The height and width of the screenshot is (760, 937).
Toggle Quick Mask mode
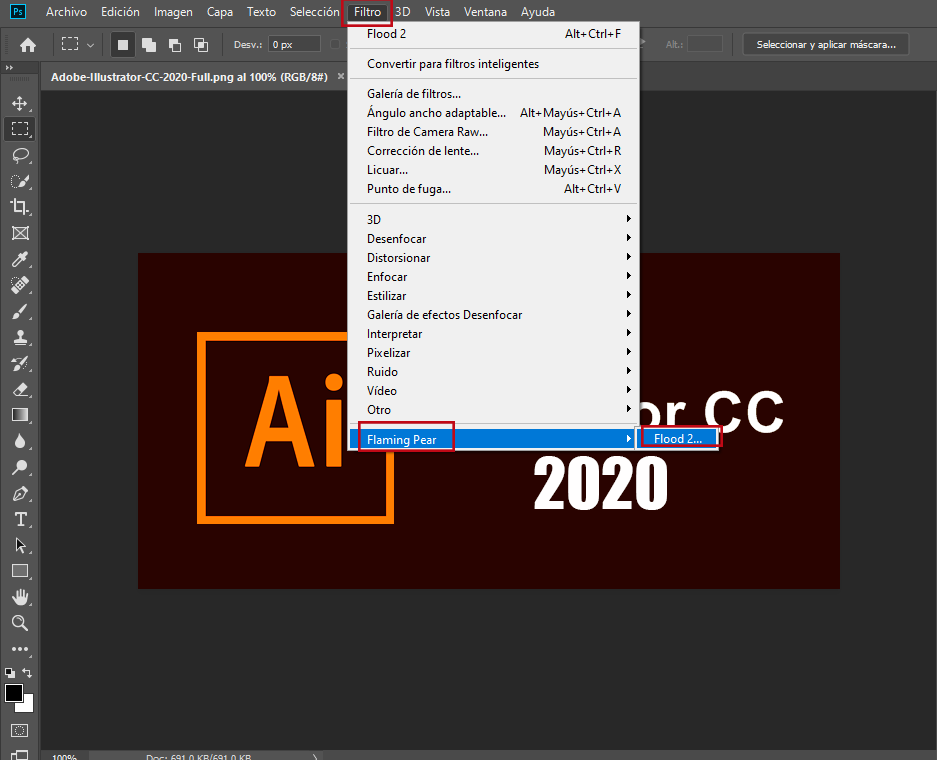click(x=20, y=730)
